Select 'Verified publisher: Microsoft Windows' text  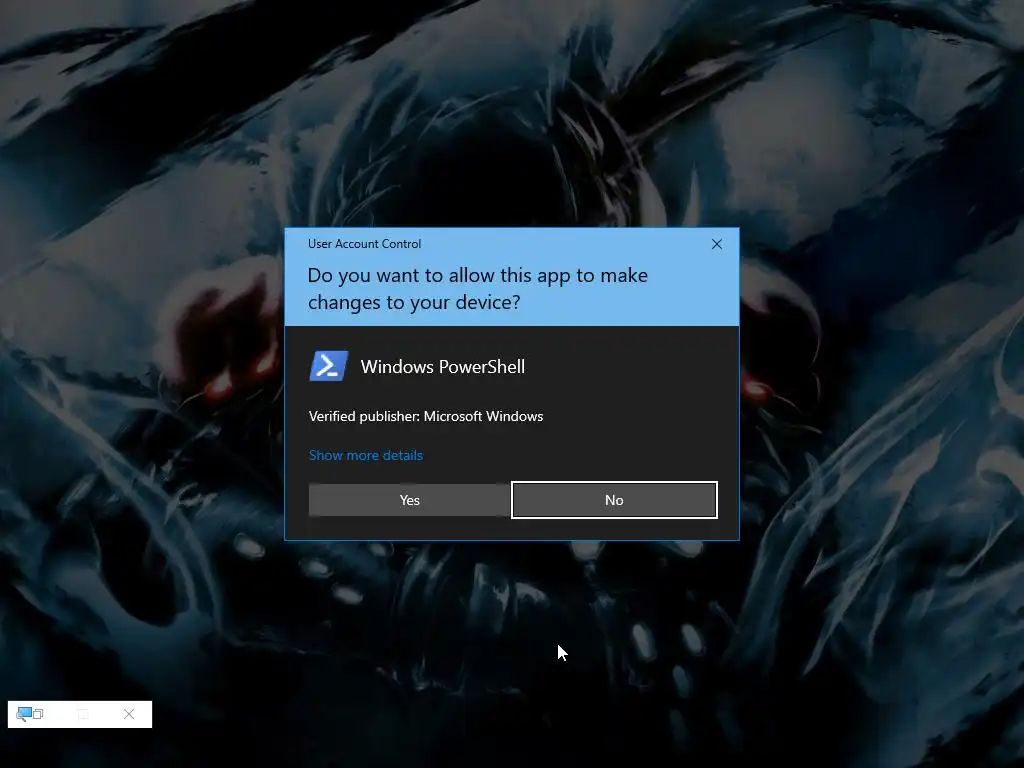(426, 417)
